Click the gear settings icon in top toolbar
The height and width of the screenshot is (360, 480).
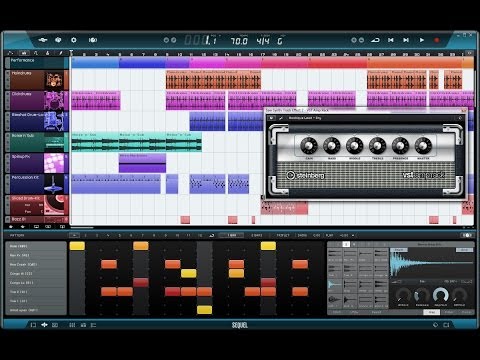click(x=74, y=40)
